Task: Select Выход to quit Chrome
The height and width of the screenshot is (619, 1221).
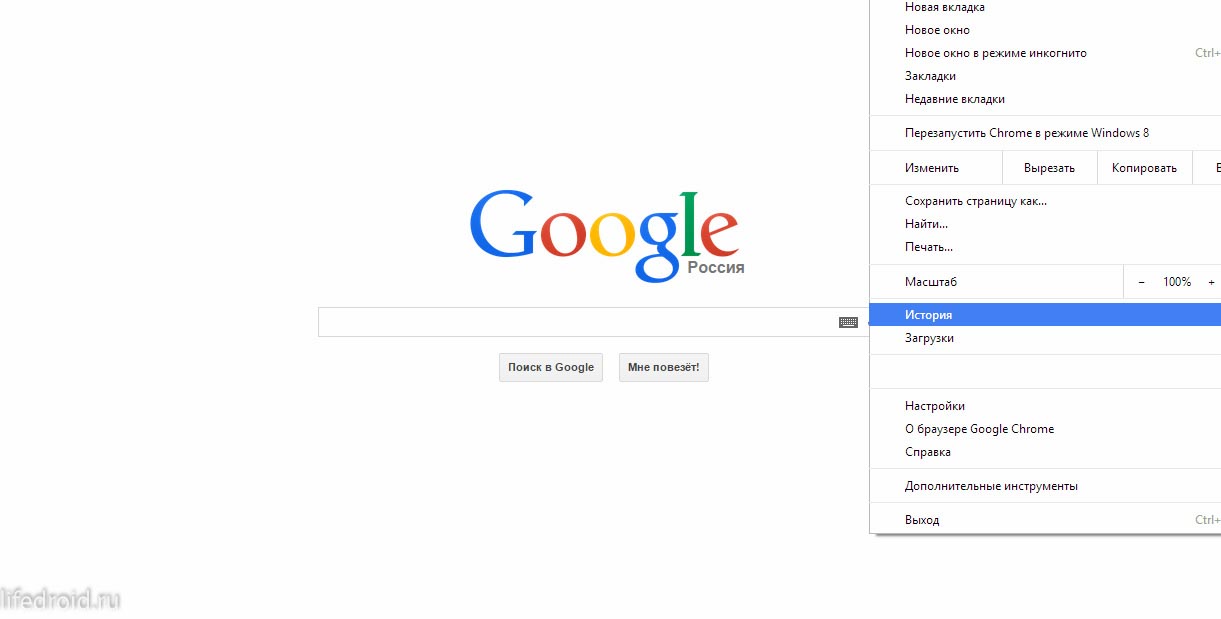Action: click(1046, 520)
